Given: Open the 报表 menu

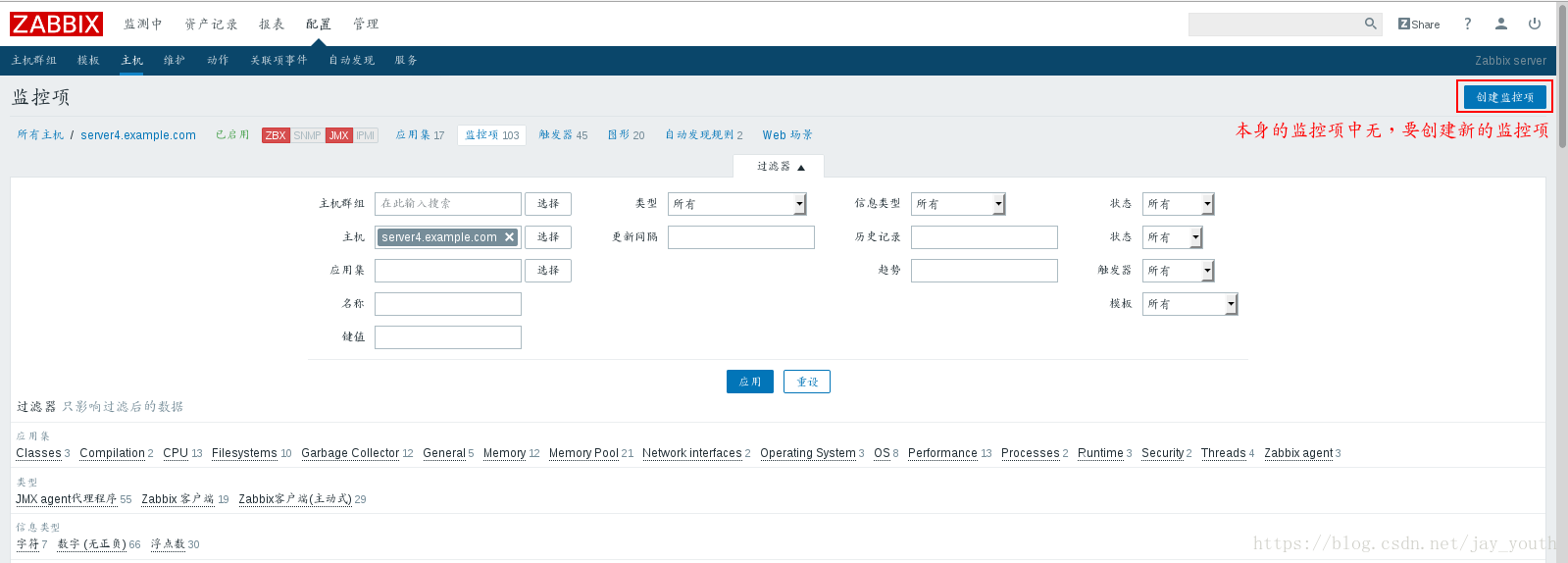Looking at the screenshot, I should point(272,24).
